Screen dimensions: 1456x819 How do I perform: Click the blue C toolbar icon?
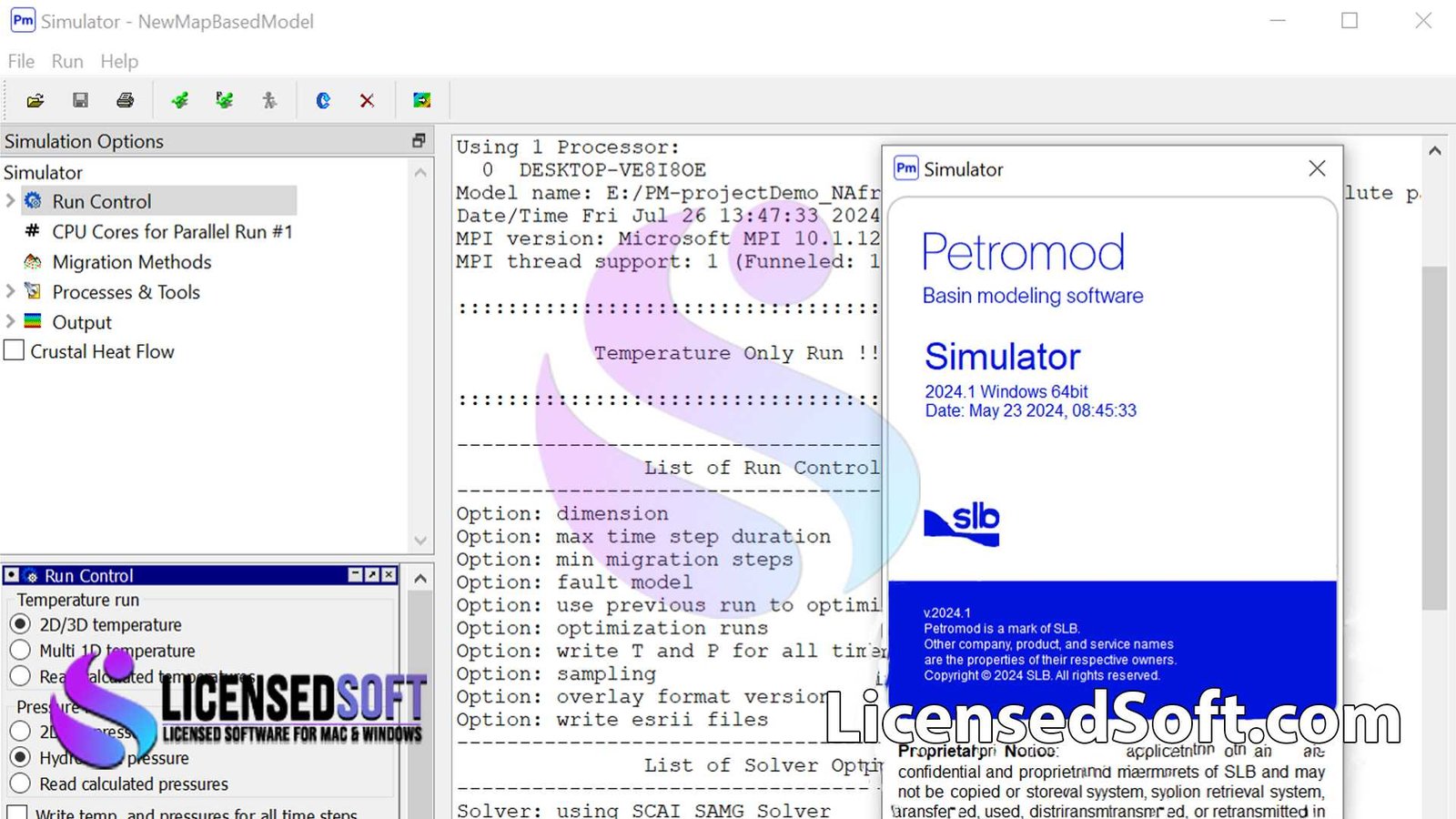323,100
